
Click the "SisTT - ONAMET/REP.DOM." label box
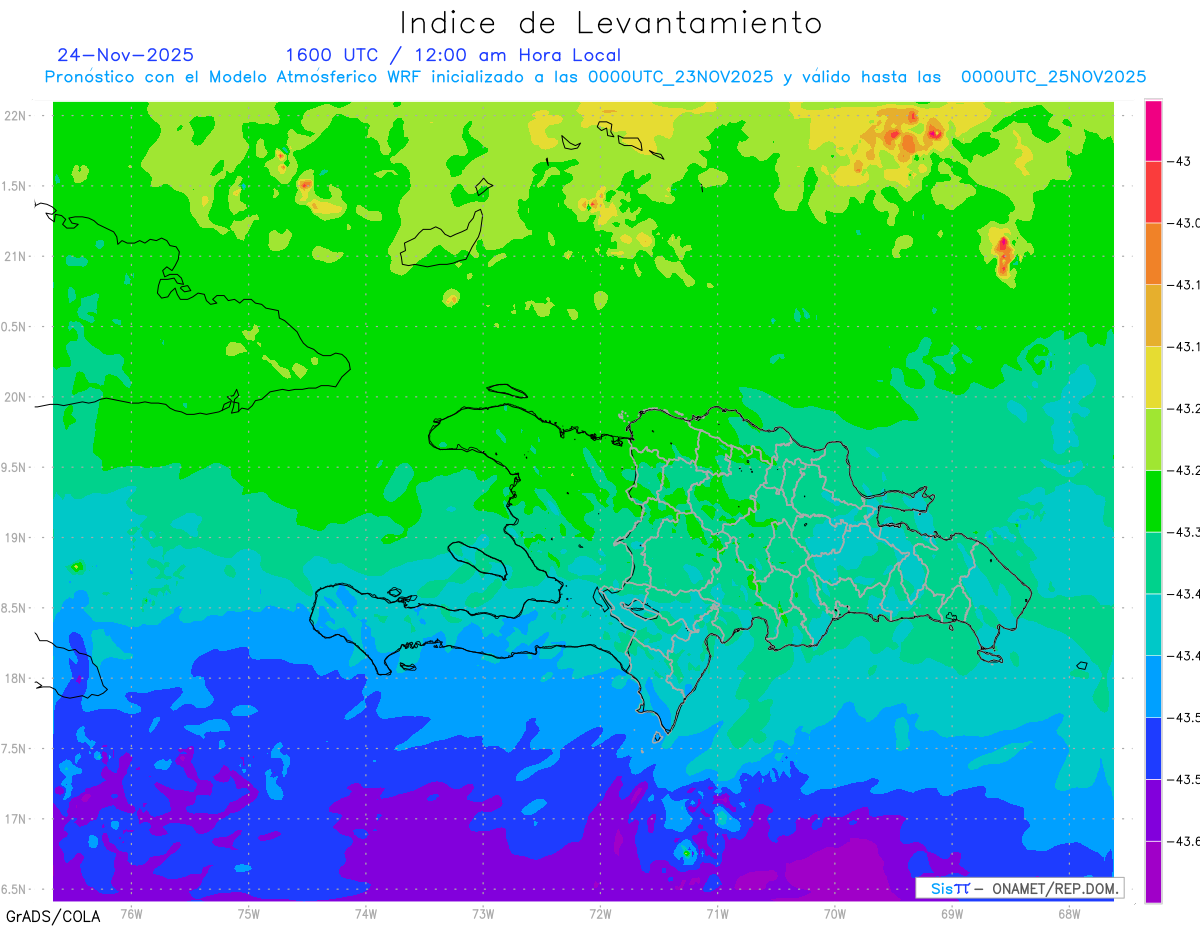coord(1019,888)
